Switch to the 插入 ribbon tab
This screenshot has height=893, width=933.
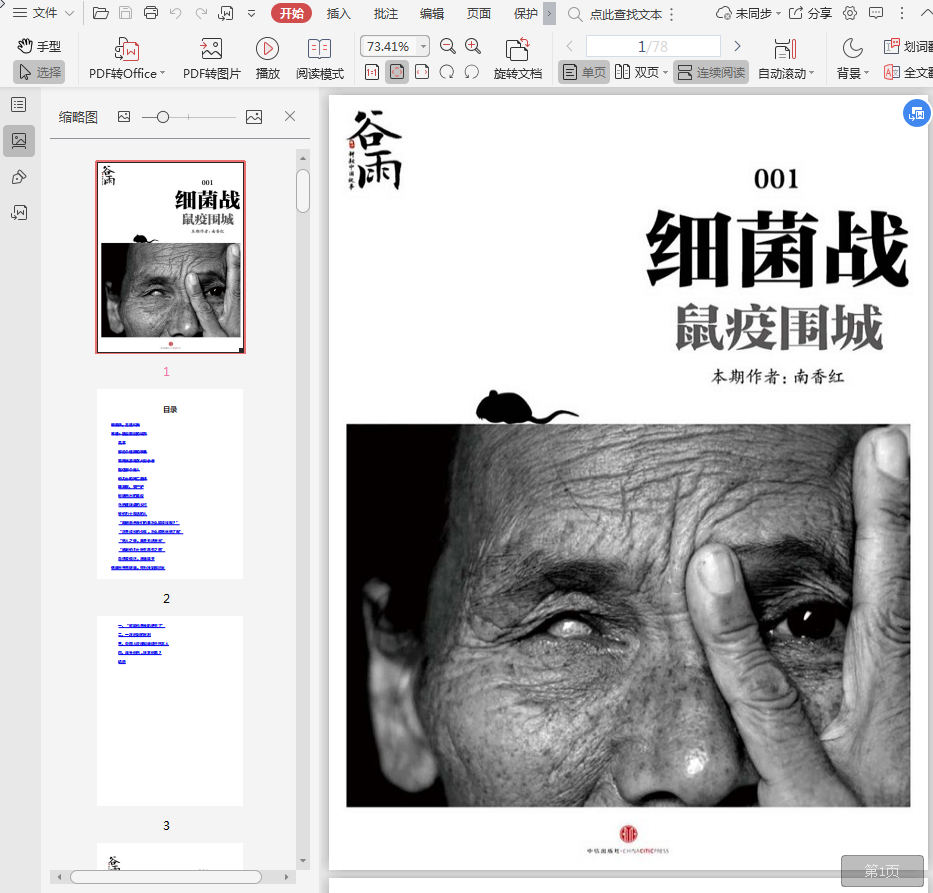(x=339, y=13)
